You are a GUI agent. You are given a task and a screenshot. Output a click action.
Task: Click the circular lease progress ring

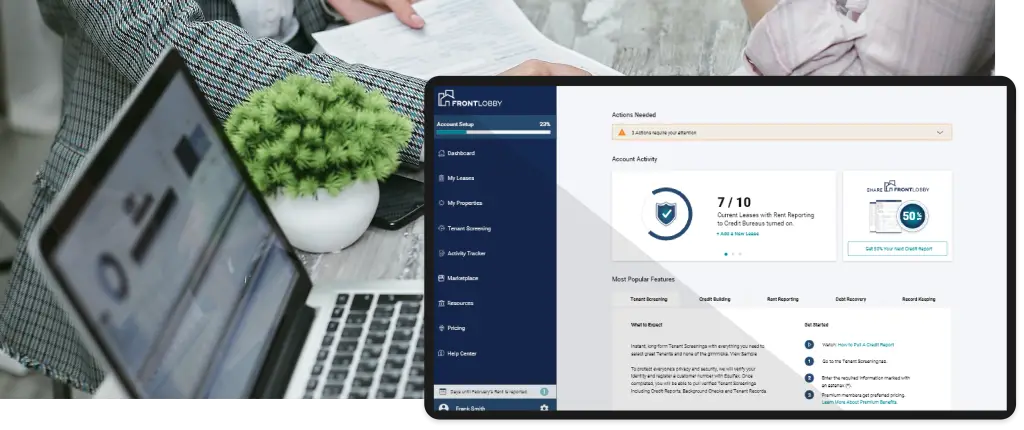click(665, 214)
